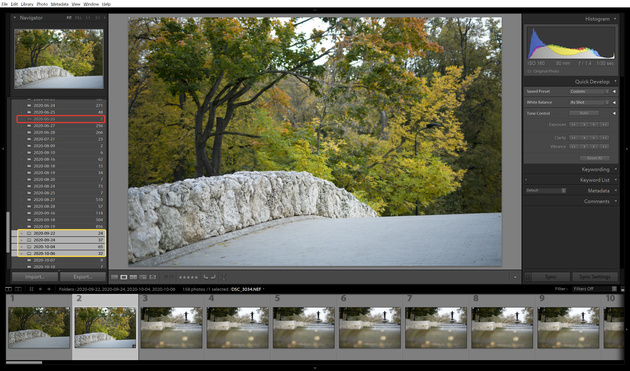This screenshot has width=630, height=371.
Task: Click the Import button
Action: [35, 277]
